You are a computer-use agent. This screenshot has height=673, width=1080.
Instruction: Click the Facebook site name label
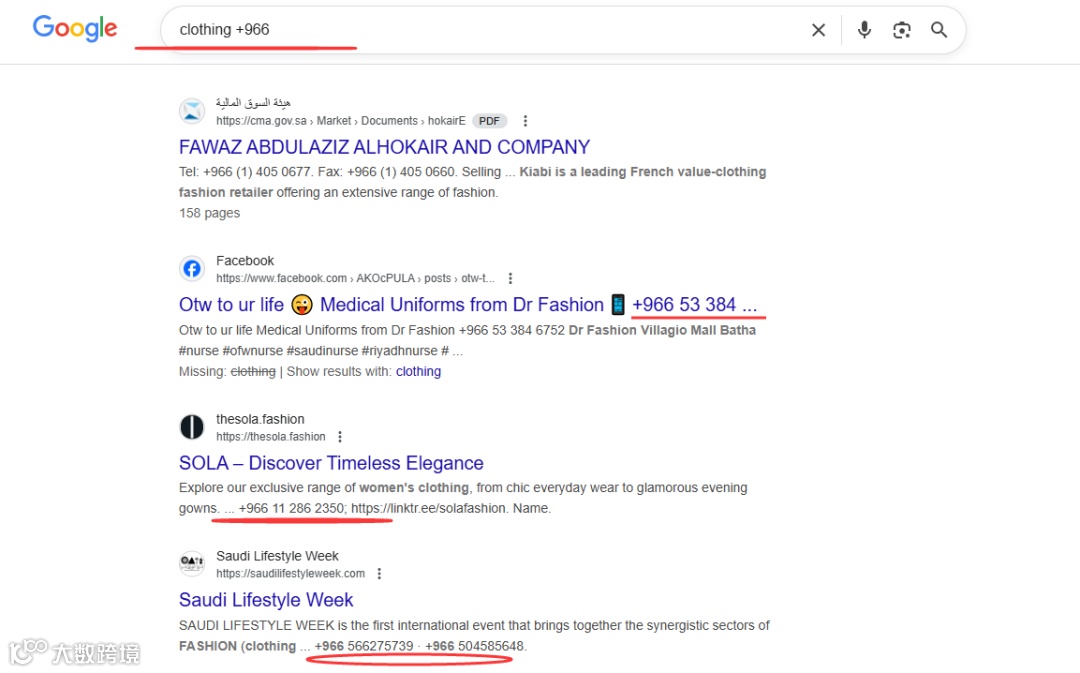click(245, 260)
